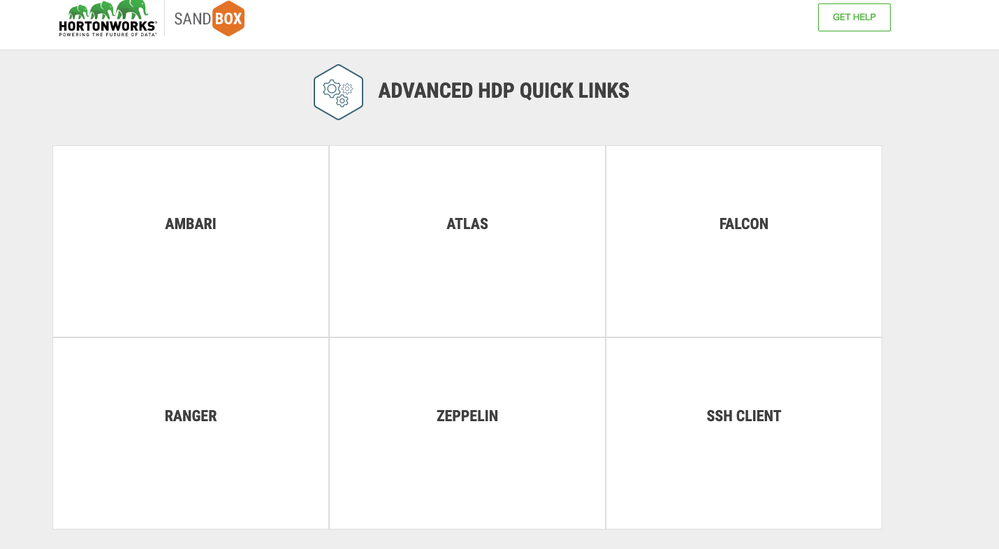Screen dimensions: 999x549
Task: Click the HORTONWORKS wordmark text
Action: click(x=107, y=26)
